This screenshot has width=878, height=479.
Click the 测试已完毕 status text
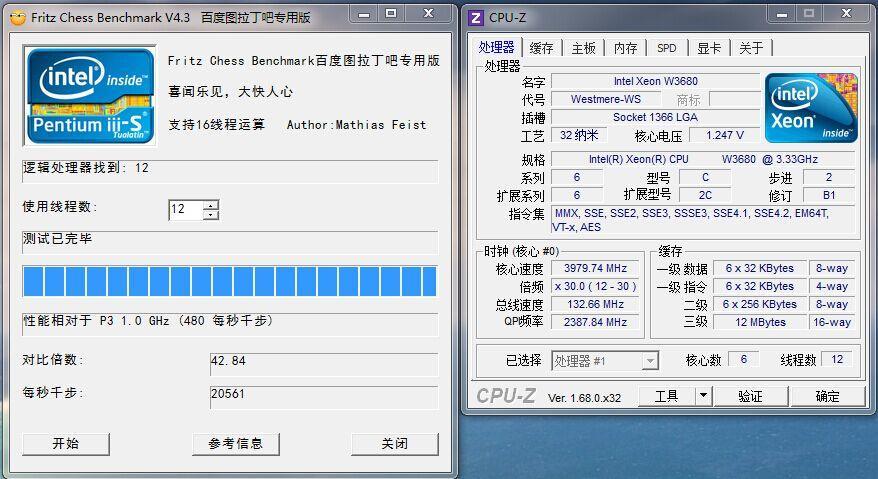coord(57,239)
